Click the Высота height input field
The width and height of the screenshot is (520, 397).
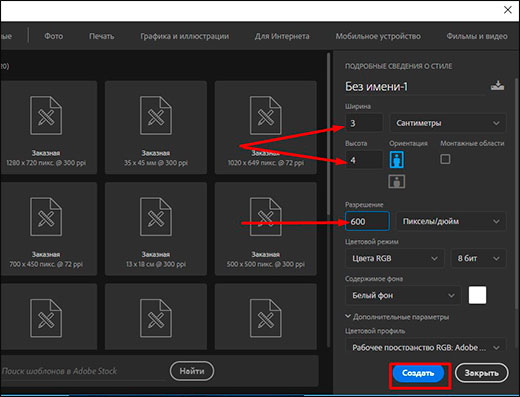pyautogui.click(x=364, y=160)
